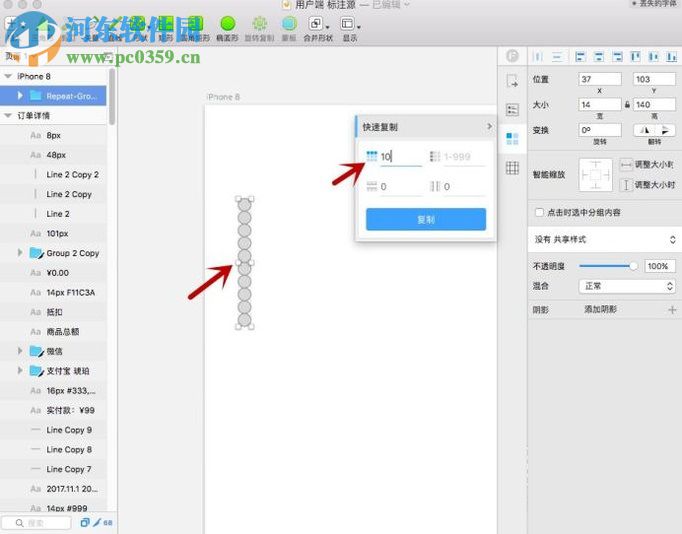This screenshot has height=534, width=682.
Task: Click the layer list scrollbar
Action: [112, 96]
